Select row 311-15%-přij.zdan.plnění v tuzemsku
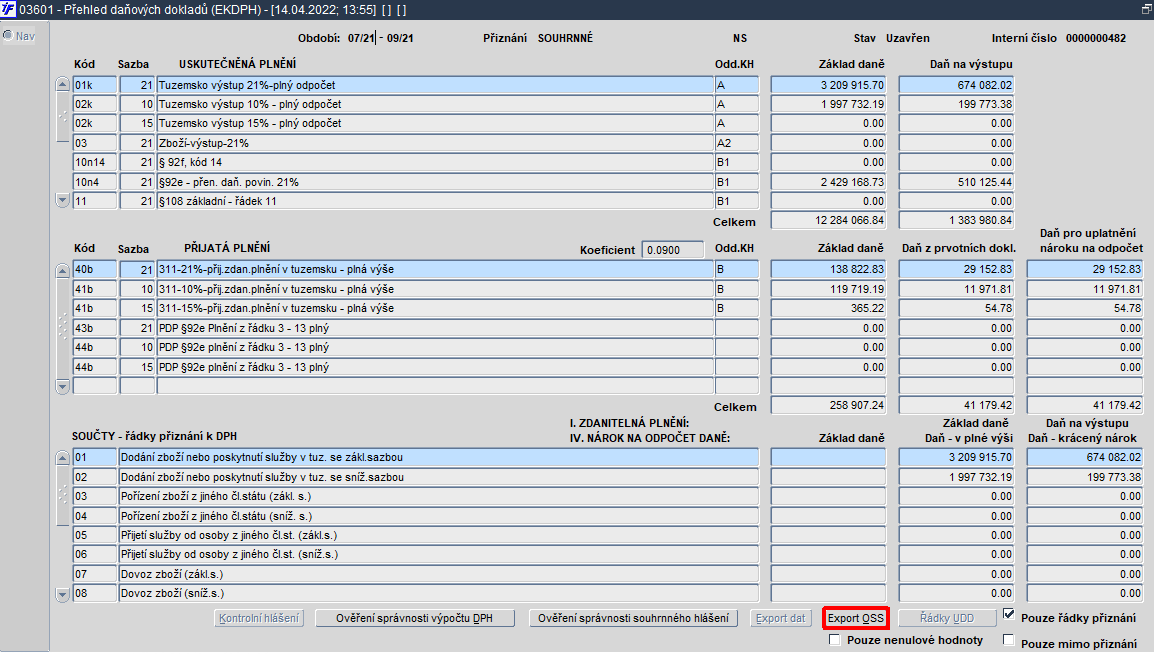The image size is (1154, 654). [x=435, y=308]
